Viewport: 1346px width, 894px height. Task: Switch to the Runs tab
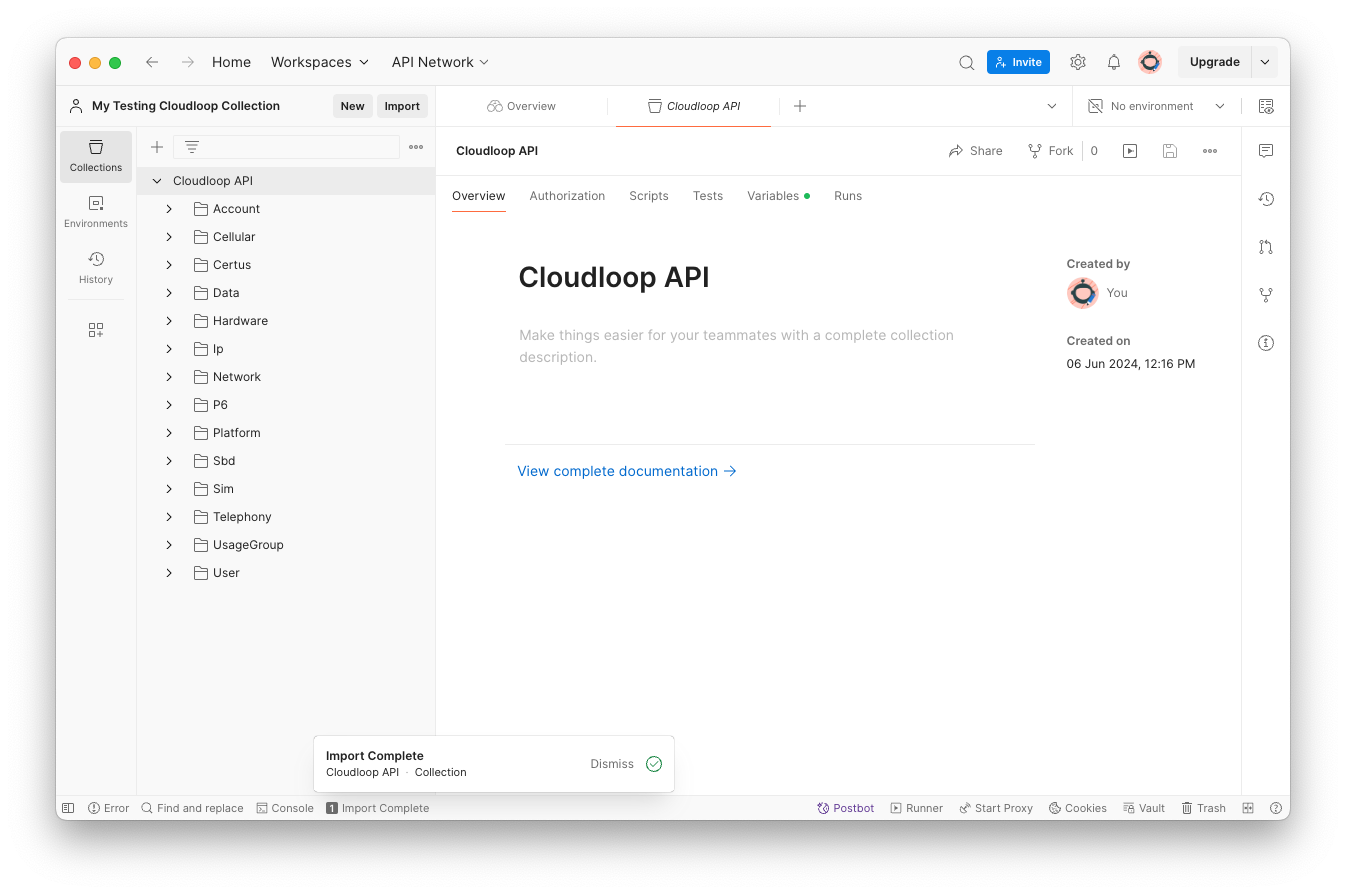pyautogui.click(x=848, y=196)
